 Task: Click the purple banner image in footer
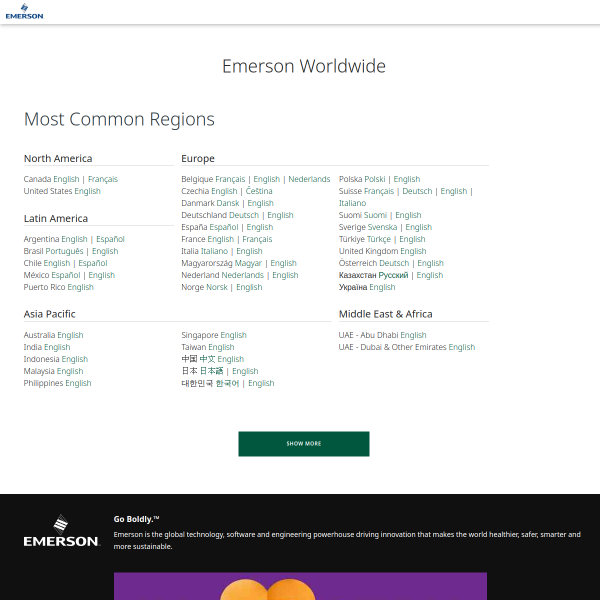(x=300, y=586)
